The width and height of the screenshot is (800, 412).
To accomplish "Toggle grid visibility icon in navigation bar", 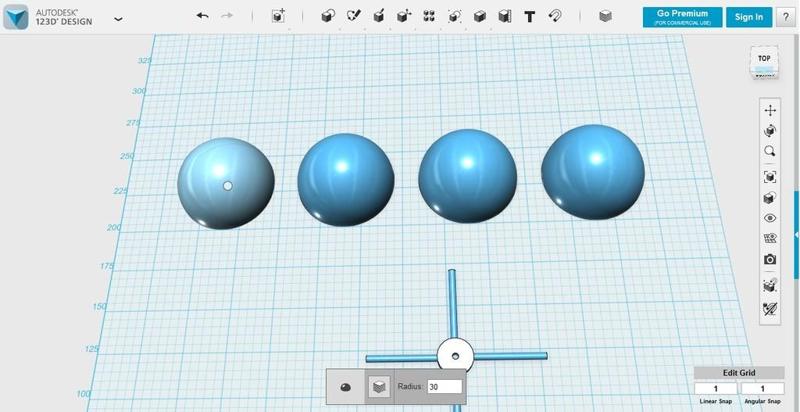I will 770,238.
